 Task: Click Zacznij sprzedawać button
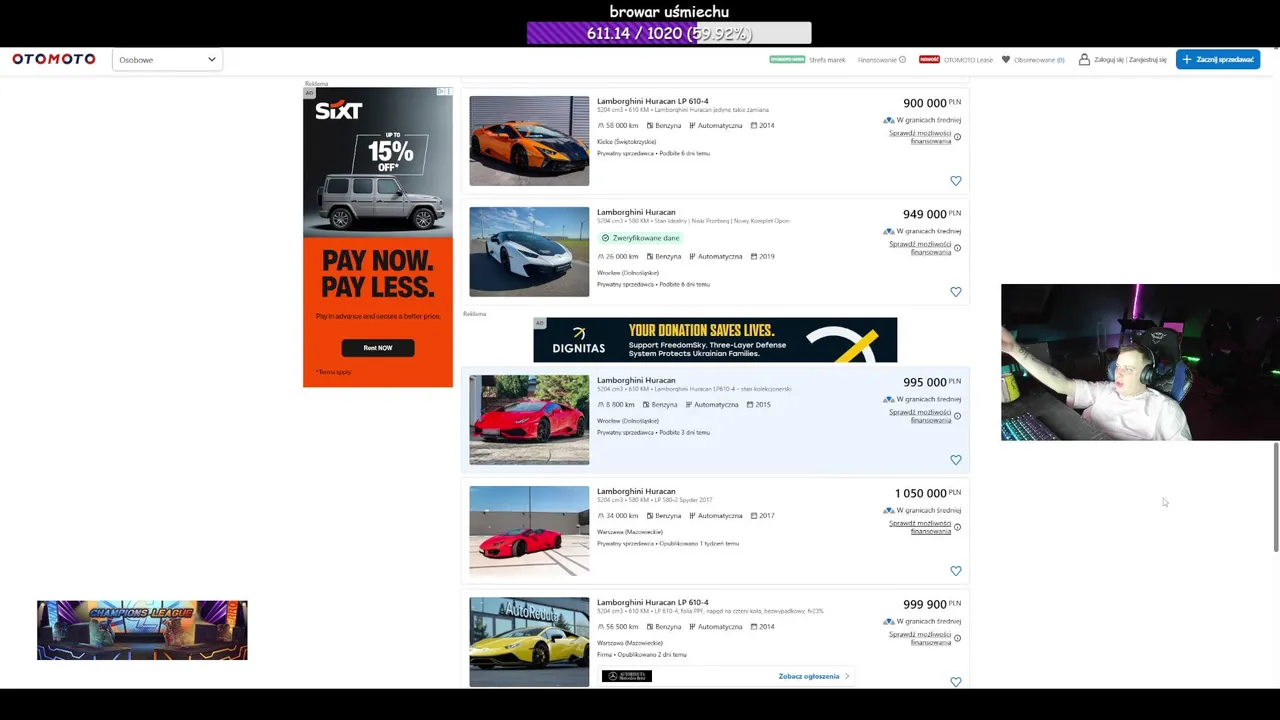point(1218,60)
